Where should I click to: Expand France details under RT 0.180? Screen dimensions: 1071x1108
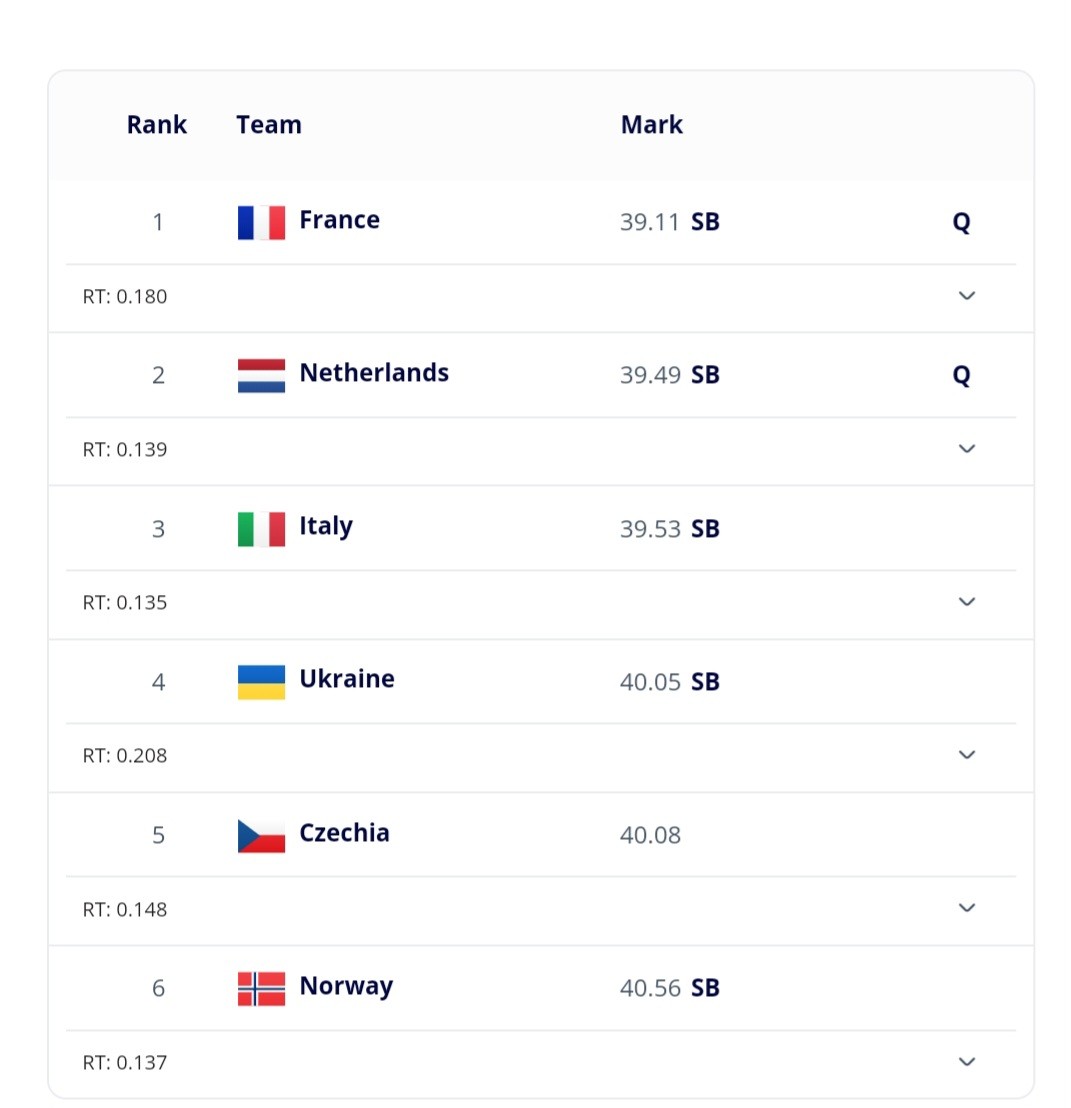point(966,295)
